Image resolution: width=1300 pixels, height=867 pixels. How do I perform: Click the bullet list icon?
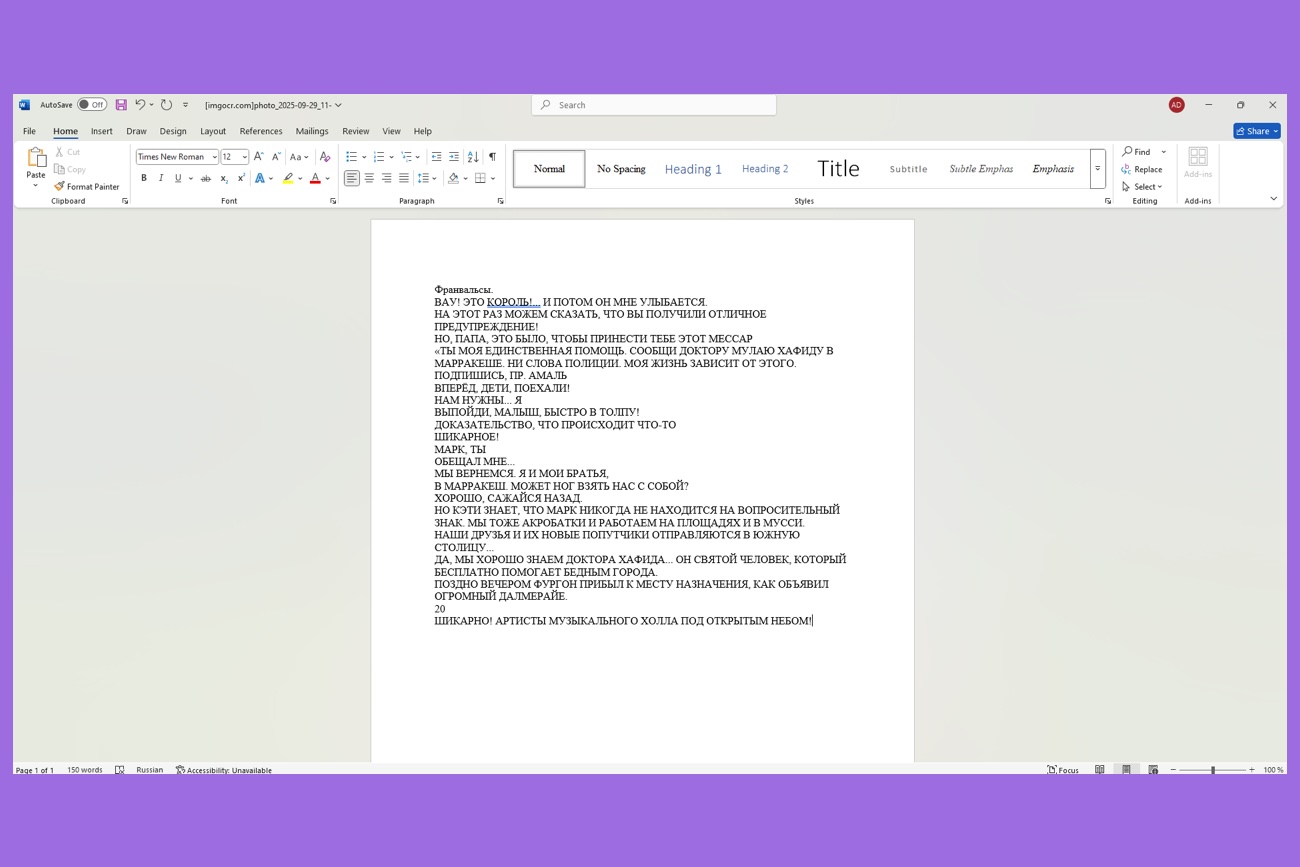coord(351,157)
